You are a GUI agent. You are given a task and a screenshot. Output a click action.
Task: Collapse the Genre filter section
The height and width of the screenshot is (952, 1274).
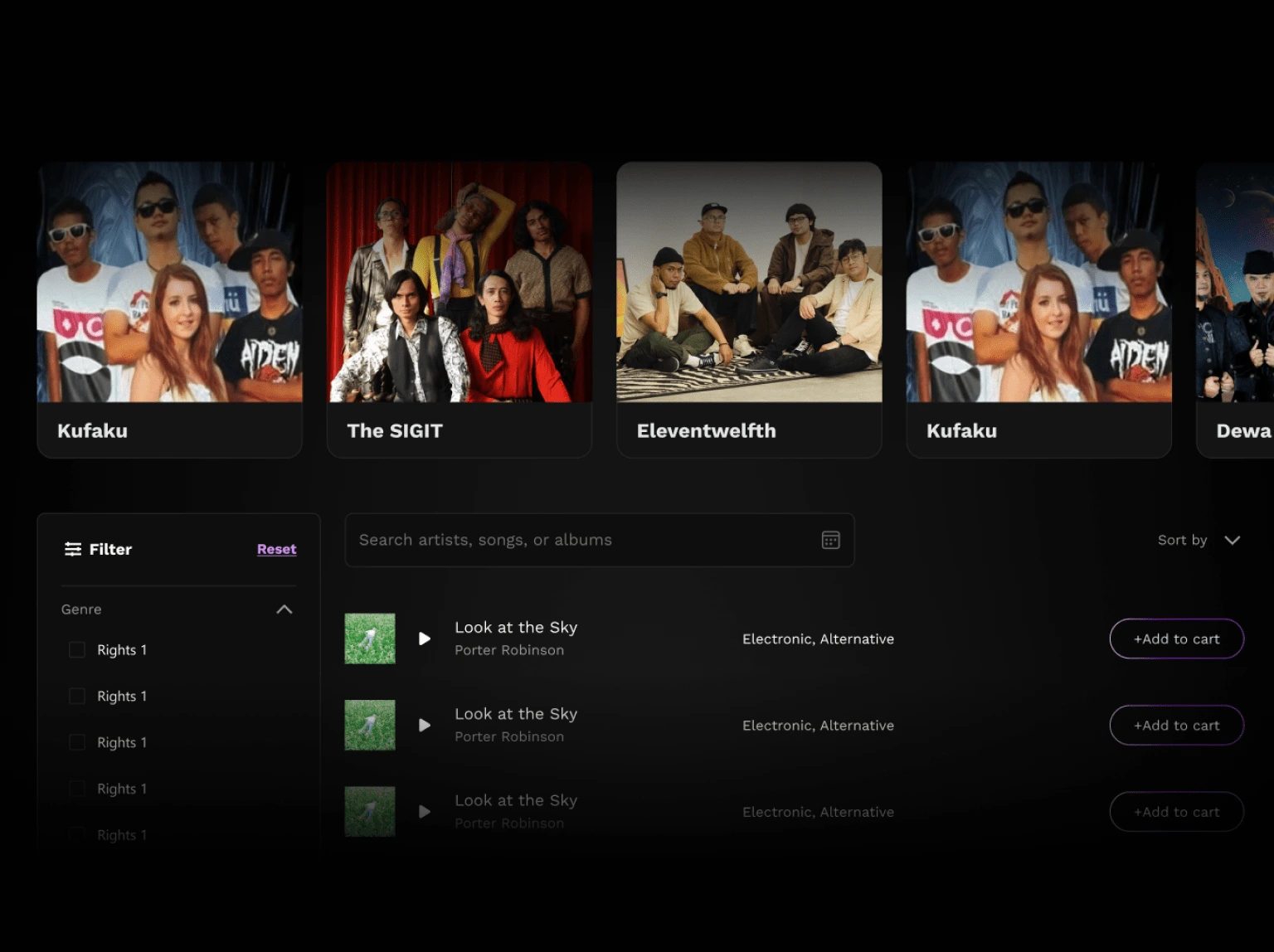(x=284, y=610)
